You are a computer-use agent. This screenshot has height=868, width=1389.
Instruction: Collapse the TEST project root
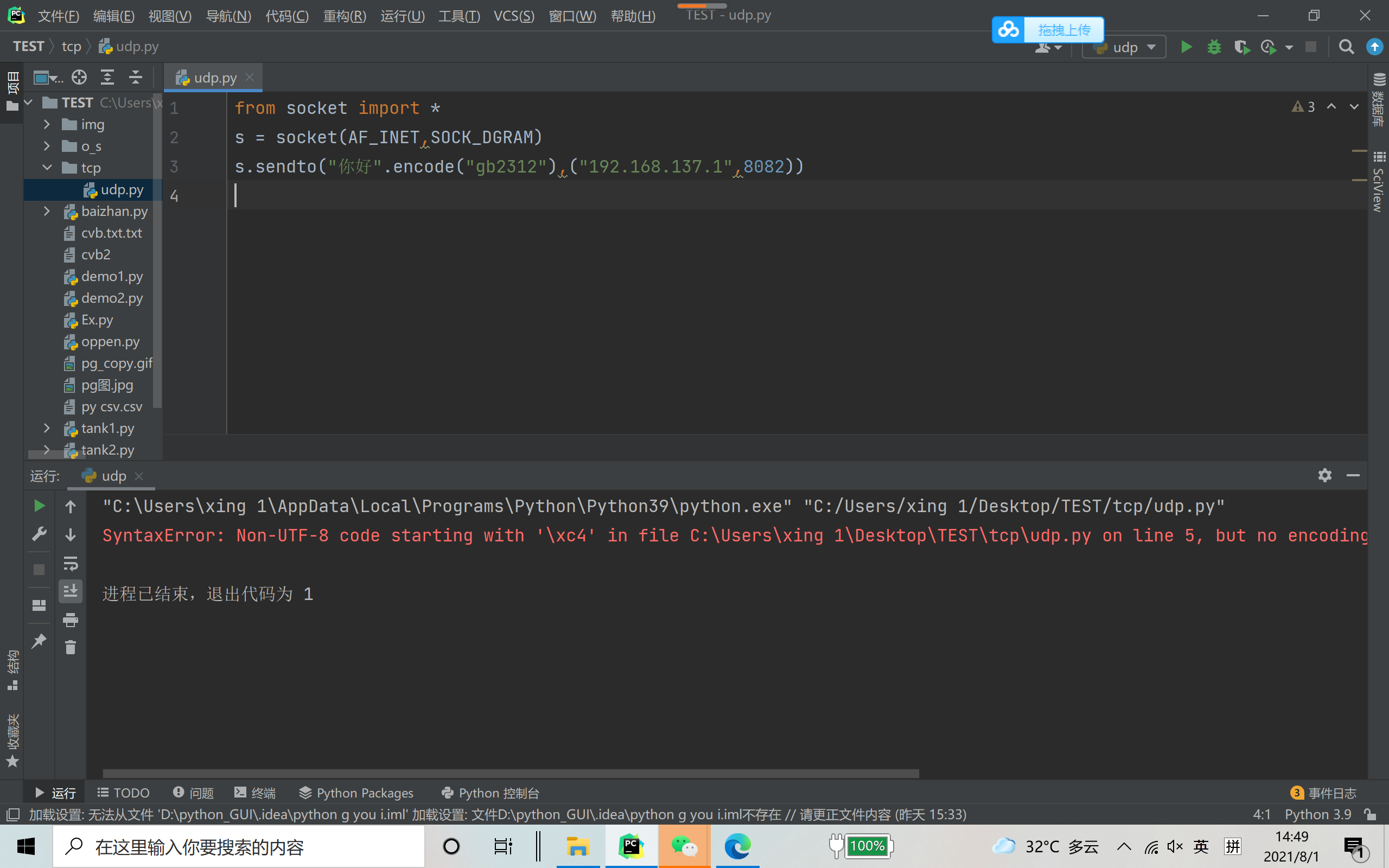tap(29, 103)
